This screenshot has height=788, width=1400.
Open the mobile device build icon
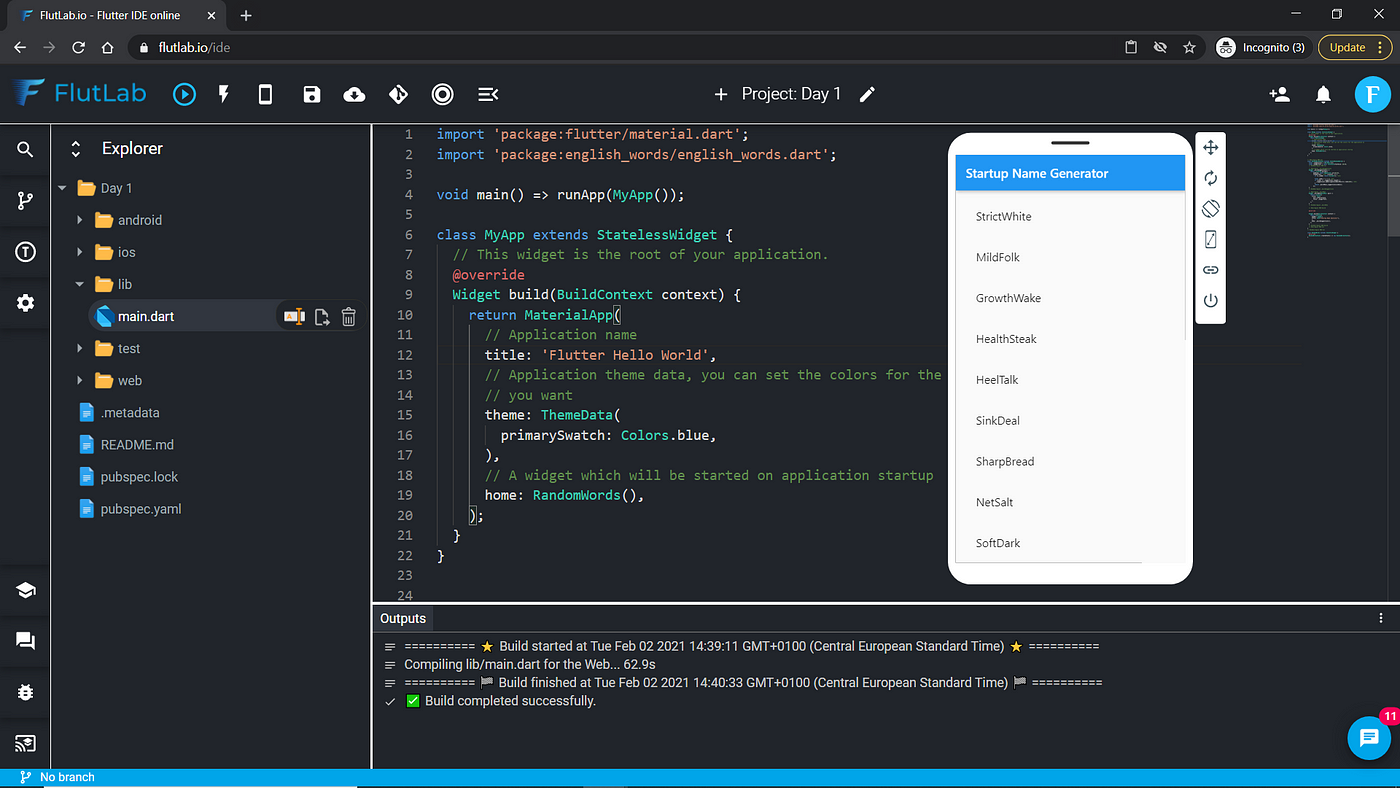point(265,94)
